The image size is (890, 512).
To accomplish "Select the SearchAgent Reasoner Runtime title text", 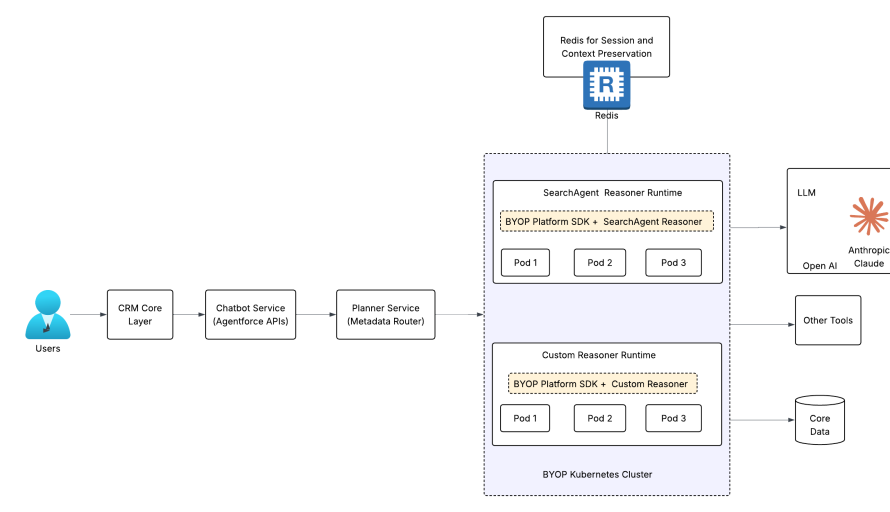I will click(x=612, y=193).
